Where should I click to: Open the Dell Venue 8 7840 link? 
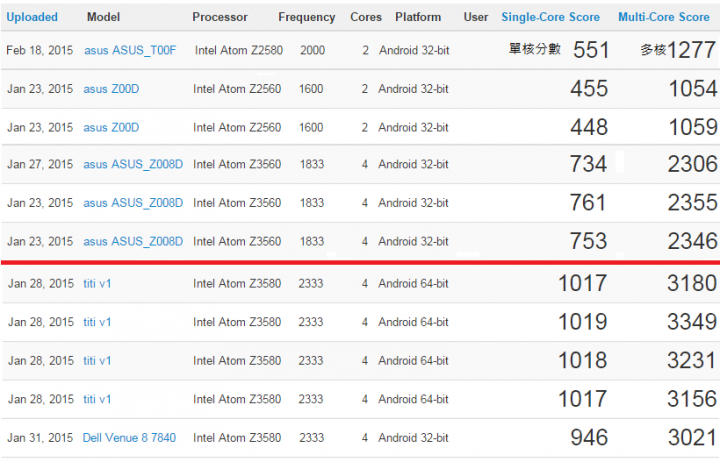tap(129, 438)
